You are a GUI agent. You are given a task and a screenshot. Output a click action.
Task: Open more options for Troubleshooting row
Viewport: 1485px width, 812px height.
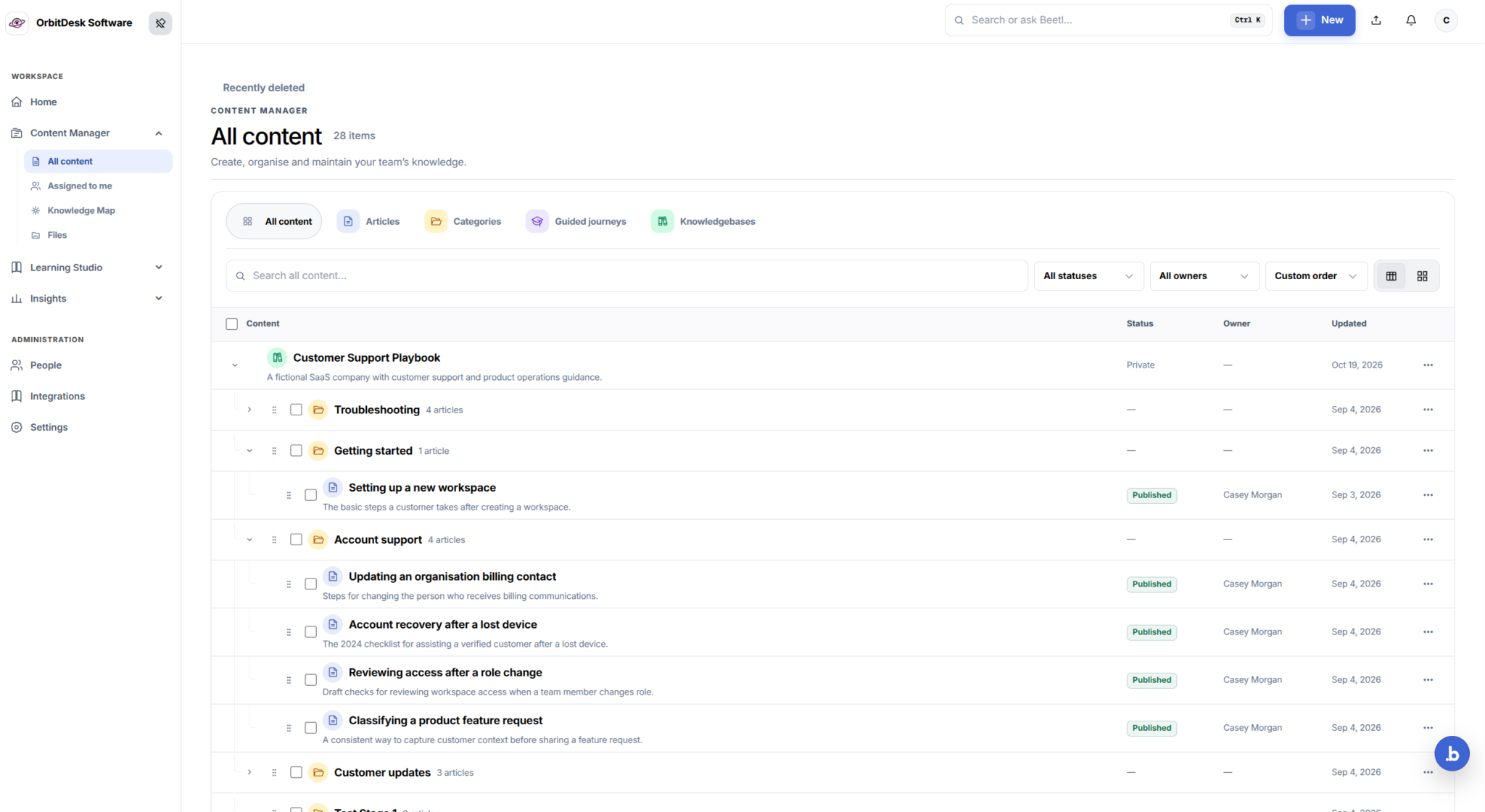pos(1428,410)
